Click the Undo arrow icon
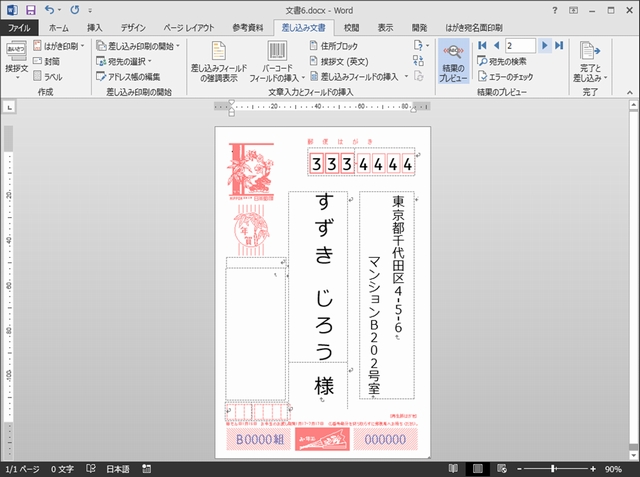640x477 pixels. [x=49, y=10]
